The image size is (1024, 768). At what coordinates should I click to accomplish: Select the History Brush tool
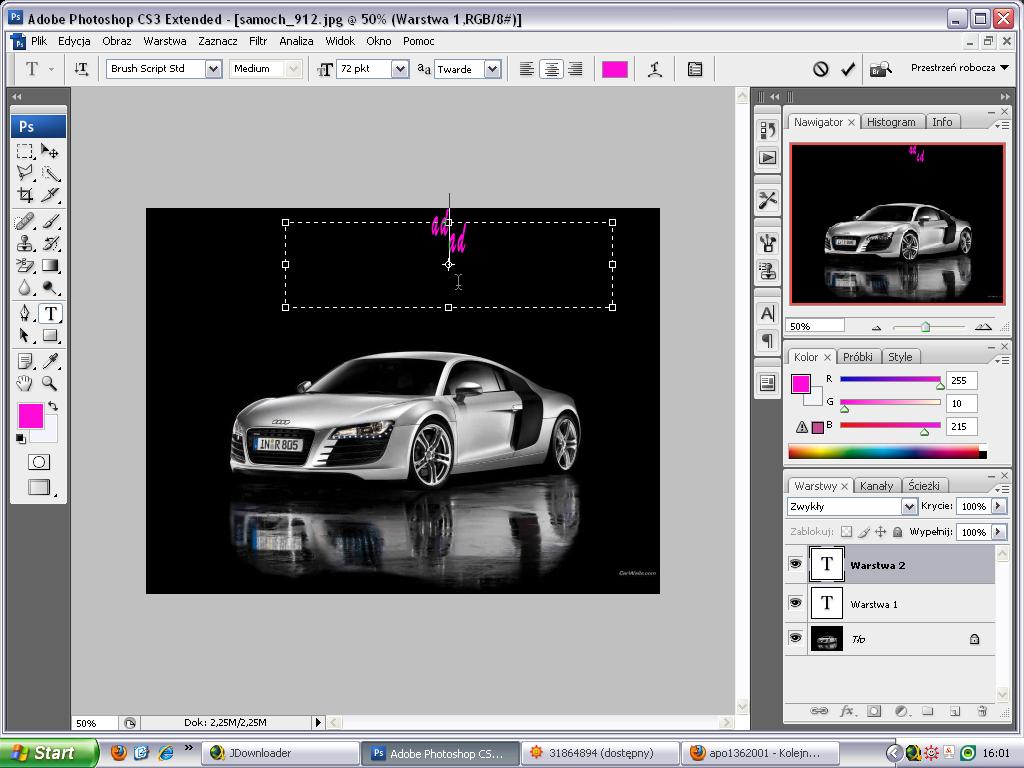[50, 244]
